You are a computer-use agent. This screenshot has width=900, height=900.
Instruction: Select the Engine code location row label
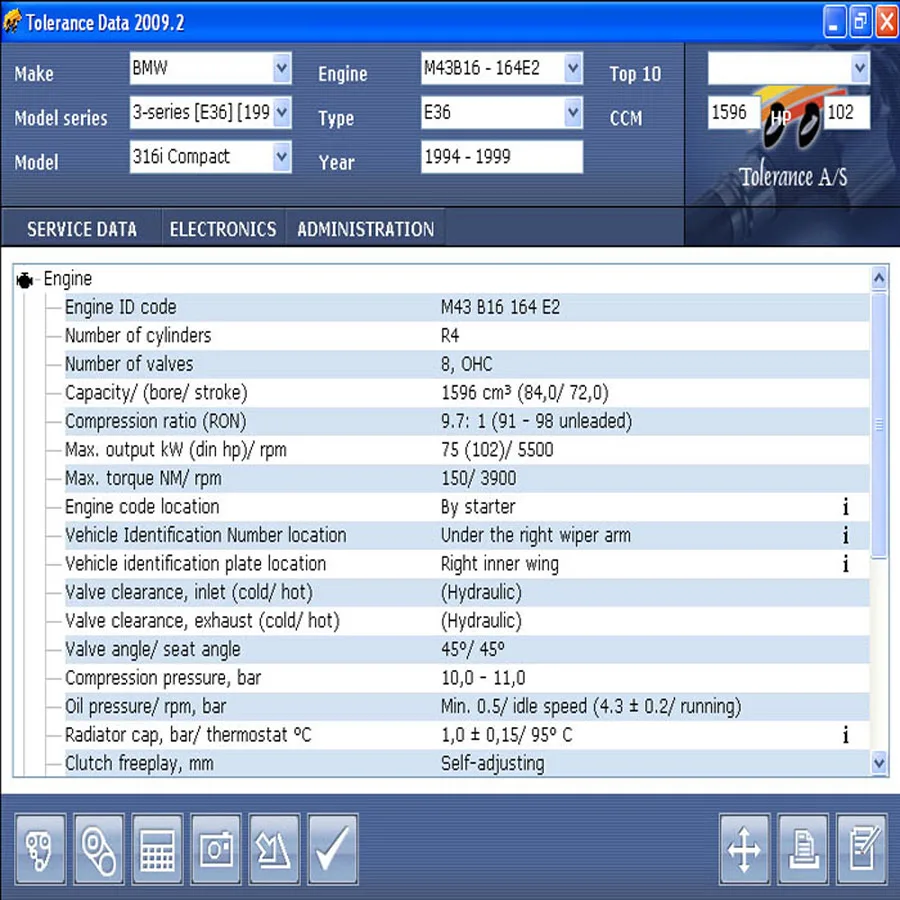tap(142, 507)
